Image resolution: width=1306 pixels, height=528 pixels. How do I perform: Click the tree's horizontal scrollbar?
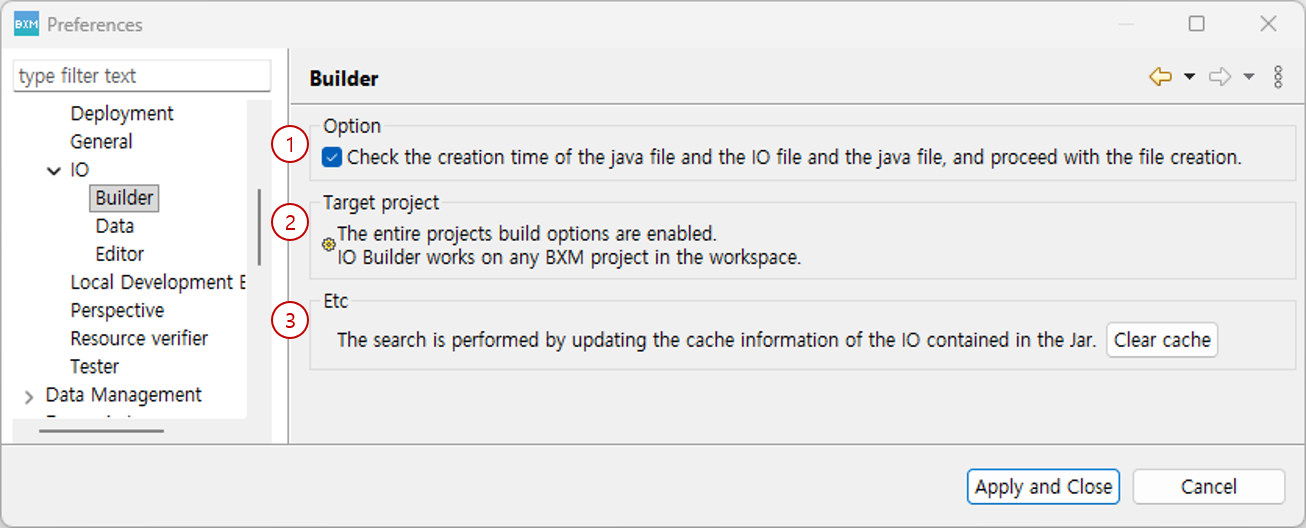tap(101, 431)
